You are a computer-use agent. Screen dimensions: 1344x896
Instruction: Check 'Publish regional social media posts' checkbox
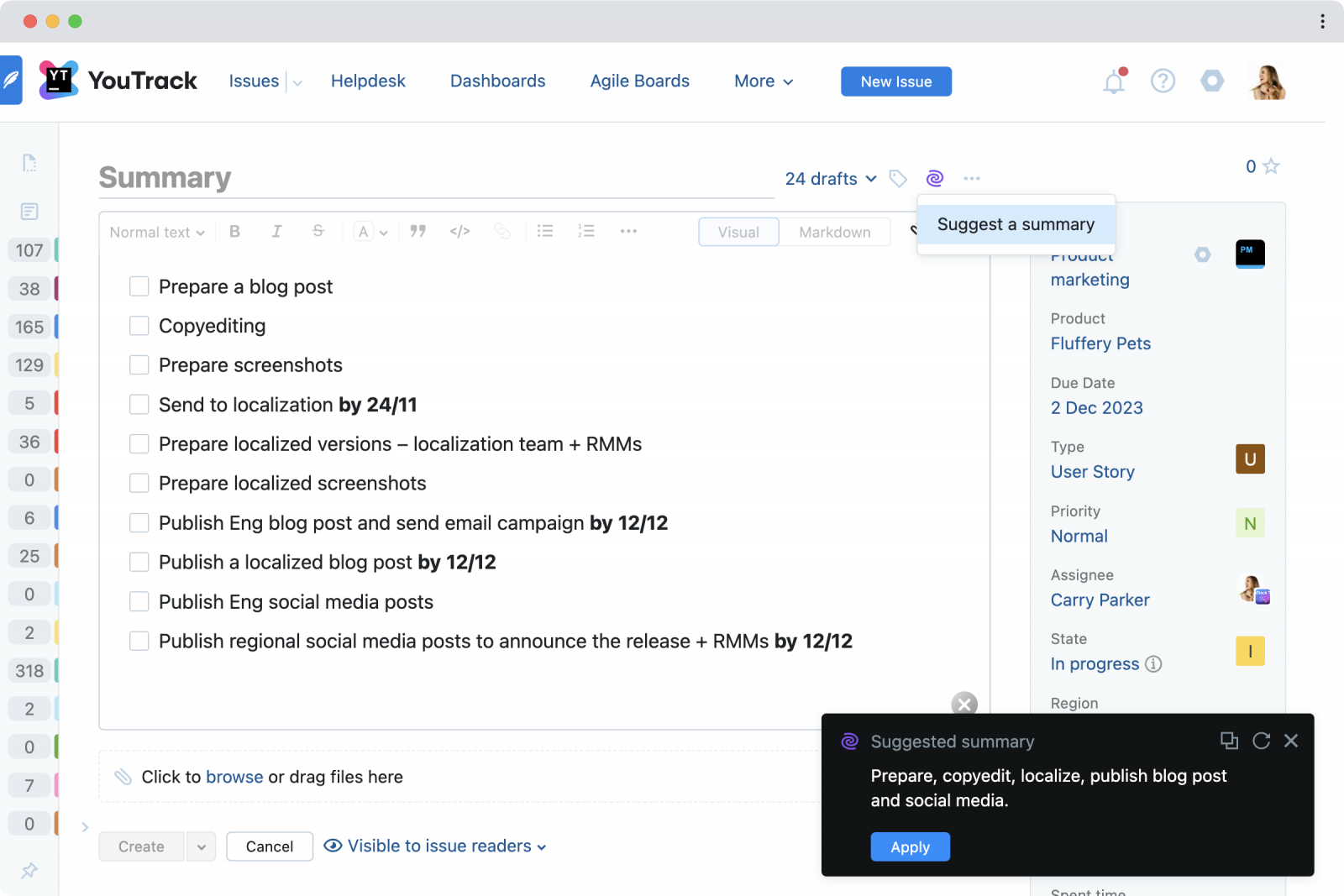click(139, 641)
